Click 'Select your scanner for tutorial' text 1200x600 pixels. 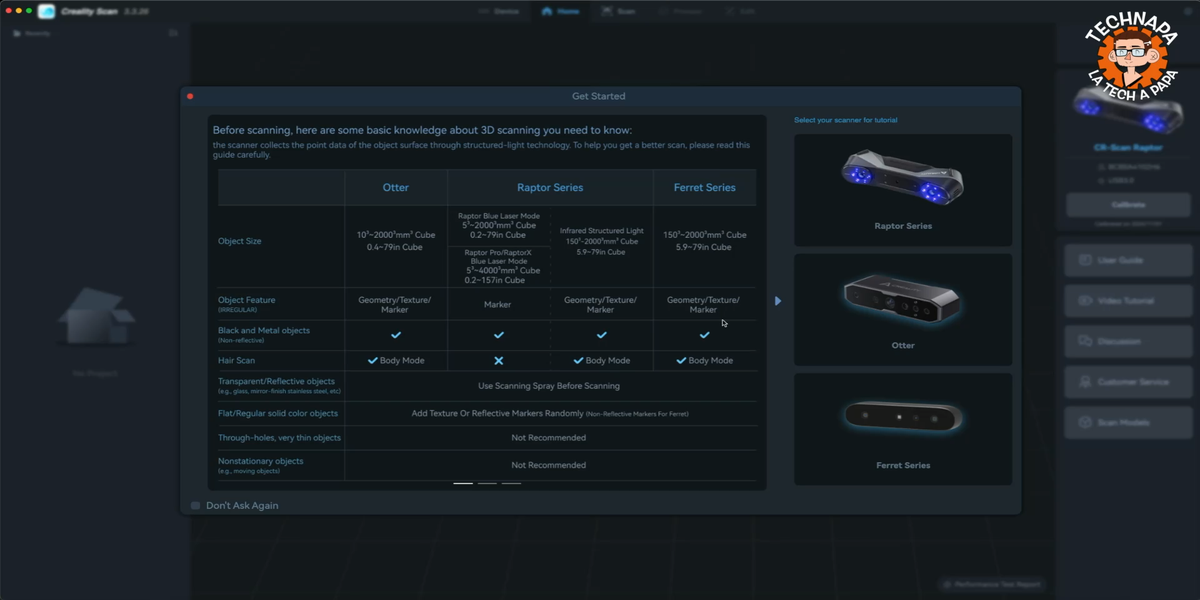845,120
